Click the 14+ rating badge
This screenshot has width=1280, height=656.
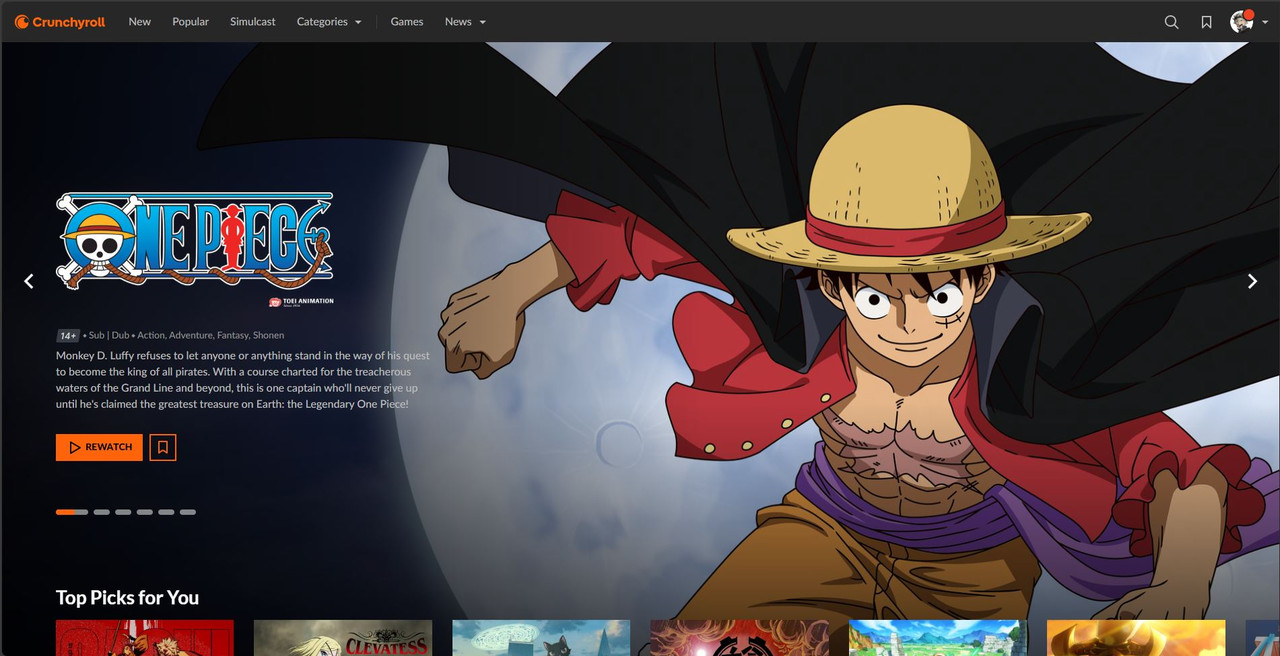pyautogui.click(x=68, y=336)
